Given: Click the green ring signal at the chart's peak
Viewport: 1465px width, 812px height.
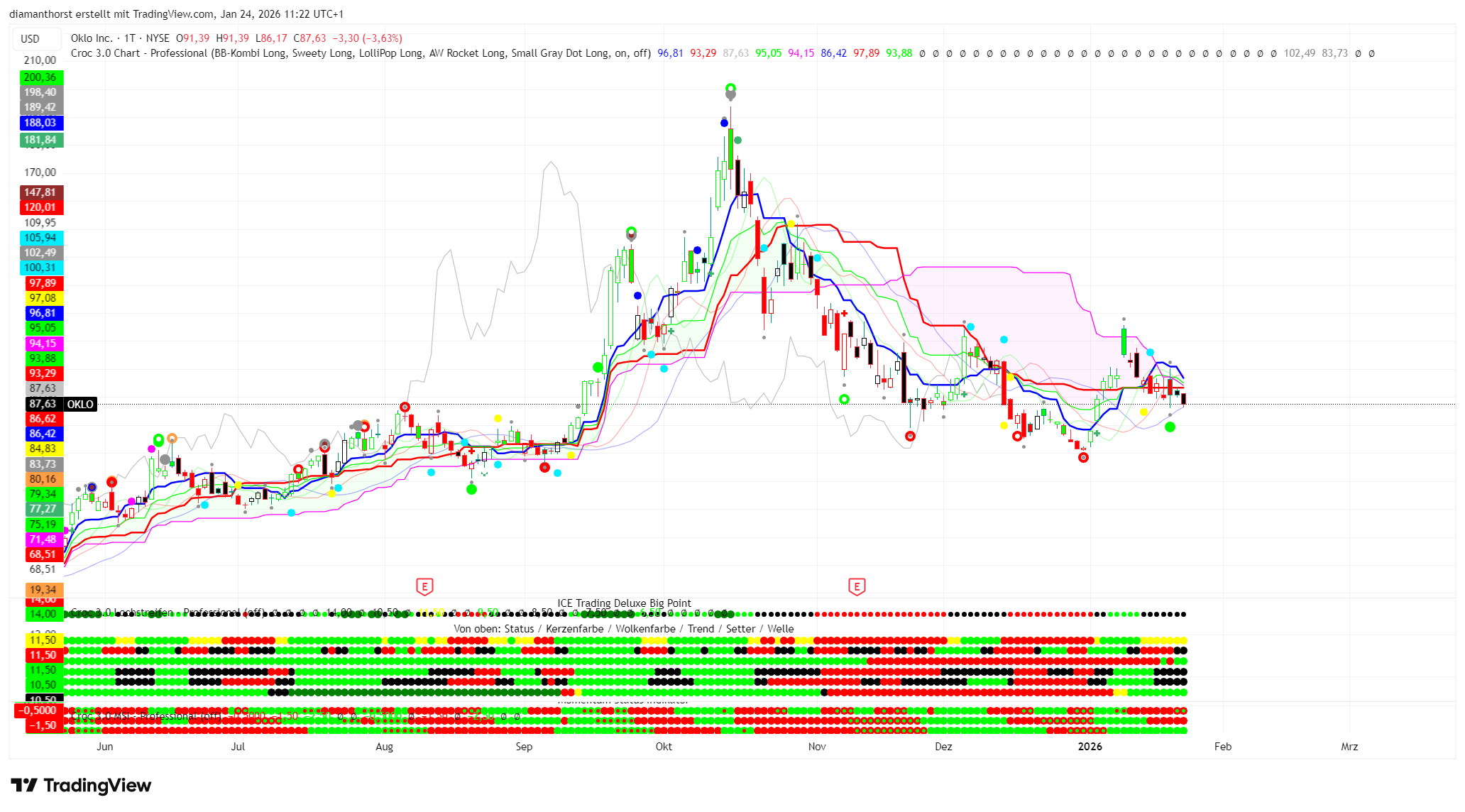Looking at the screenshot, I should [x=730, y=89].
